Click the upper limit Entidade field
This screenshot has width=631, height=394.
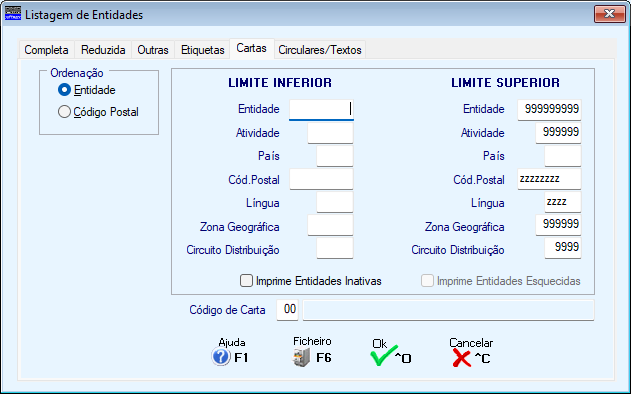pyautogui.click(x=549, y=109)
